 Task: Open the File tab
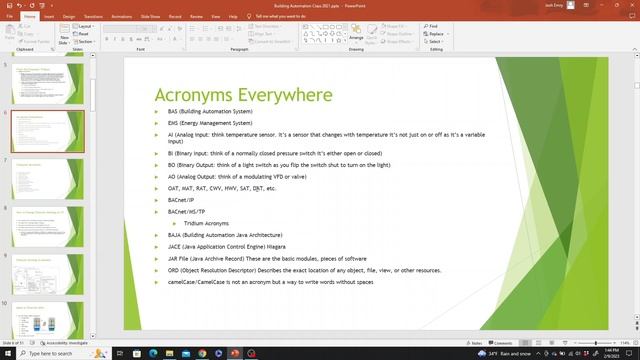click(x=10, y=17)
